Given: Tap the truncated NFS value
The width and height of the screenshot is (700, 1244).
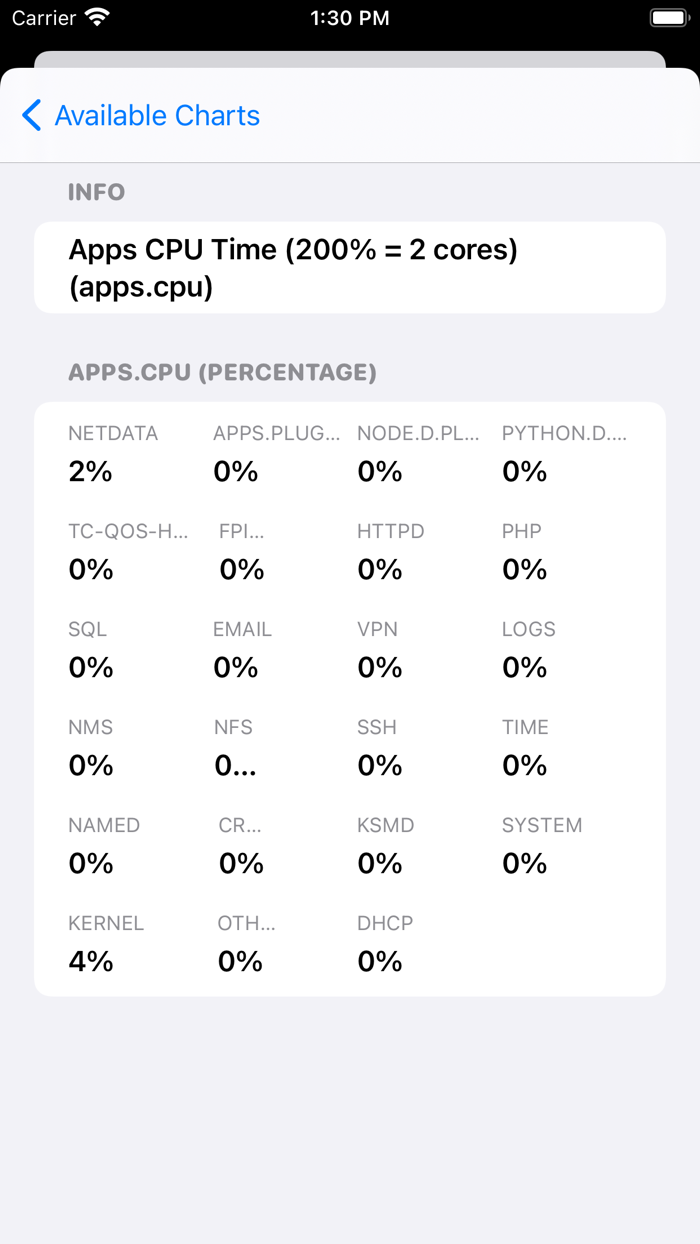Looking at the screenshot, I should pyautogui.click(x=235, y=766).
